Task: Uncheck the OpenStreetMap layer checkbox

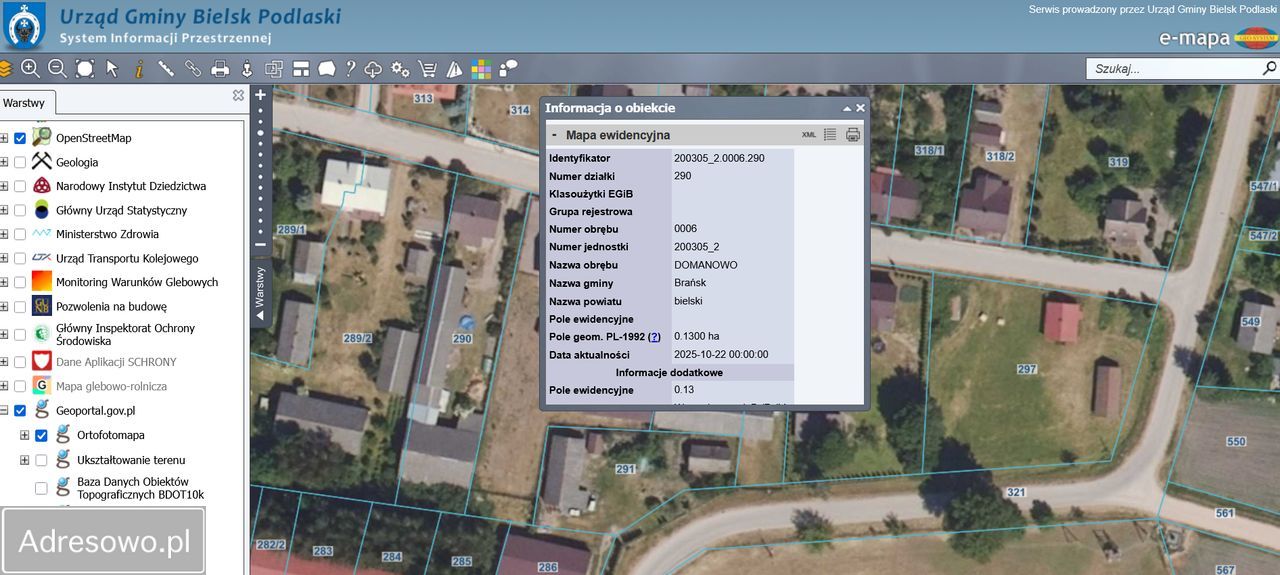Action: (20, 138)
